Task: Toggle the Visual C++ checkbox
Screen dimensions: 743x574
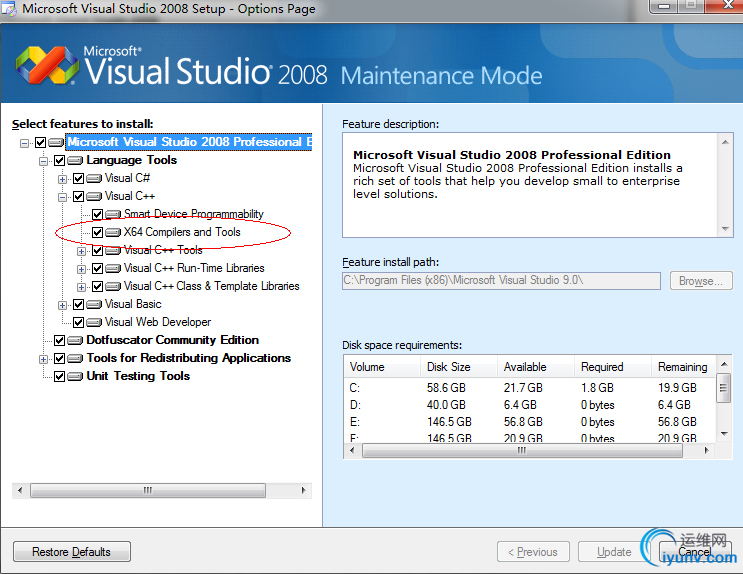Action: pyautogui.click(x=78, y=196)
